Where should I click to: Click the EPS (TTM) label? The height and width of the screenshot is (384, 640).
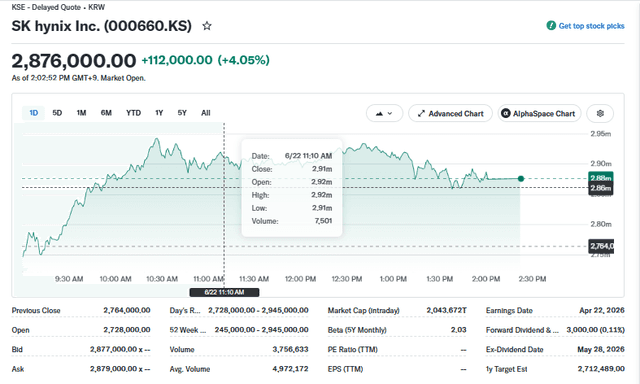(345, 369)
